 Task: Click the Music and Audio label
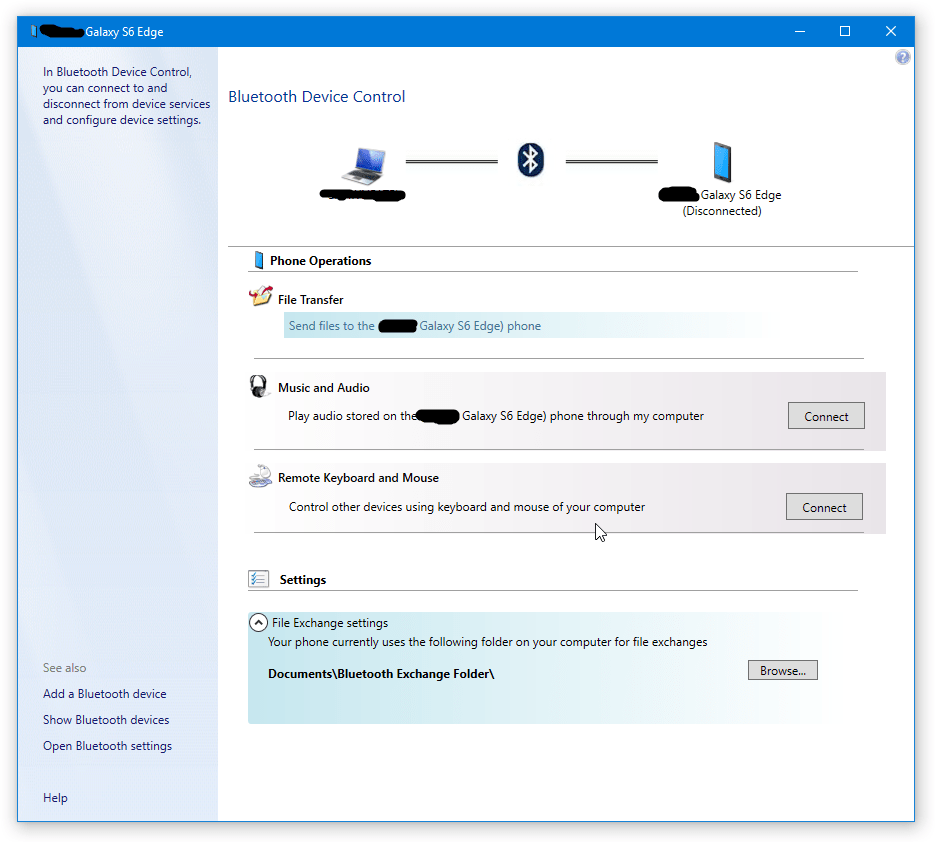(x=323, y=388)
